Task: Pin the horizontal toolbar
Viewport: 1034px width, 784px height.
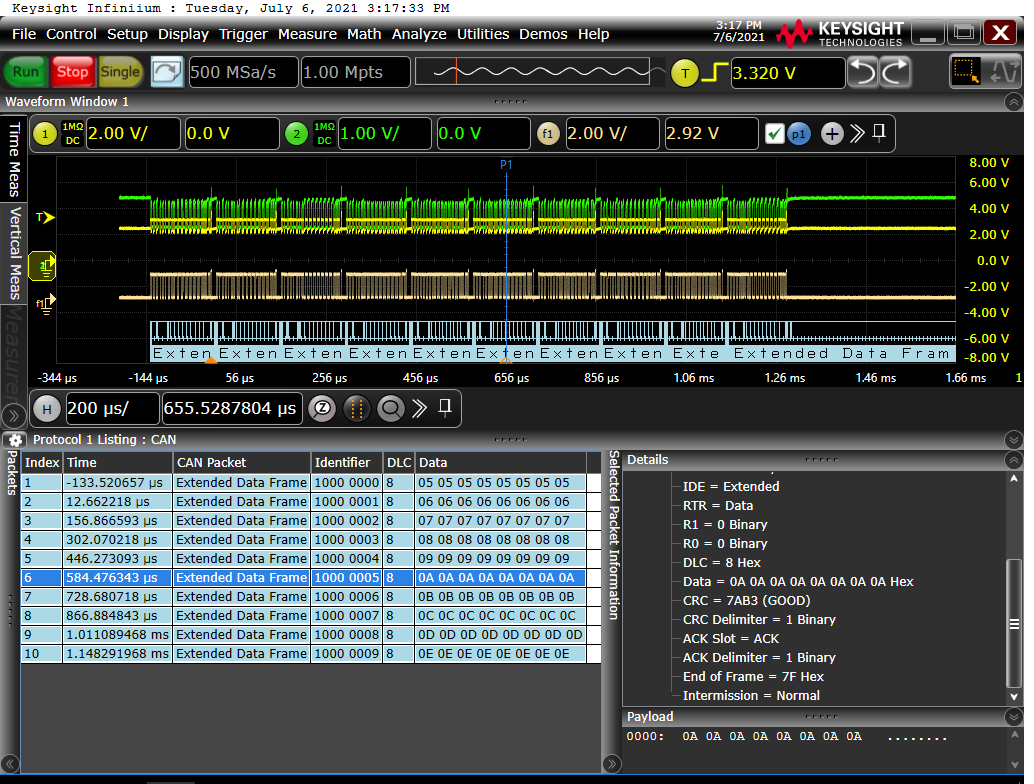Action: click(x=445, y=407)
